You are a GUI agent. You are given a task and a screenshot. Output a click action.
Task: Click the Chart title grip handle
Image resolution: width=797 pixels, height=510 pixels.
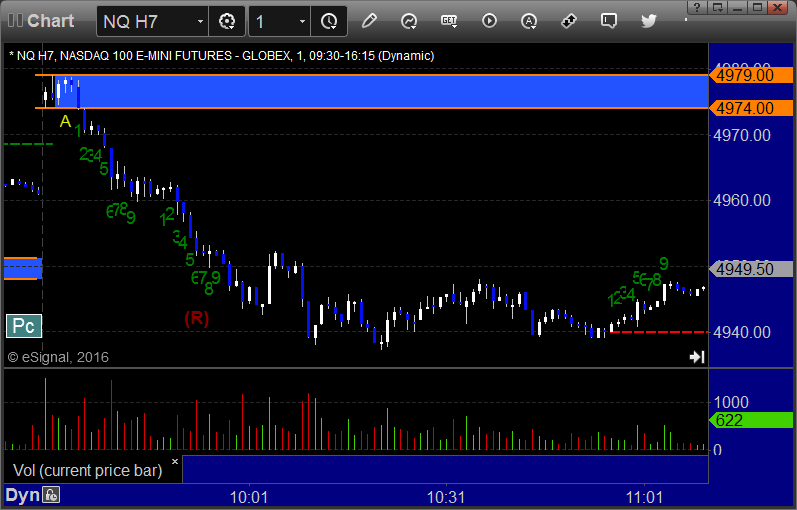pos(15,21)
